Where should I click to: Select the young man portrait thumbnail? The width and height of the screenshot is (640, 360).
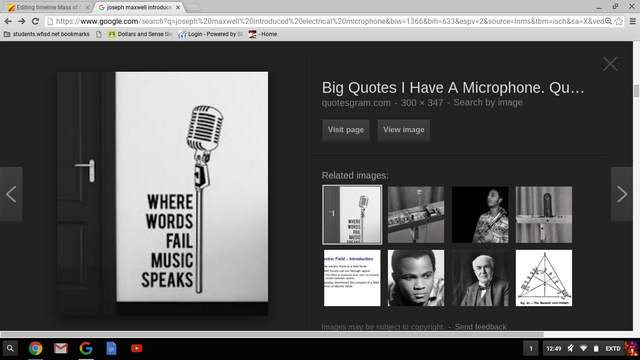(x=416, y=278)
